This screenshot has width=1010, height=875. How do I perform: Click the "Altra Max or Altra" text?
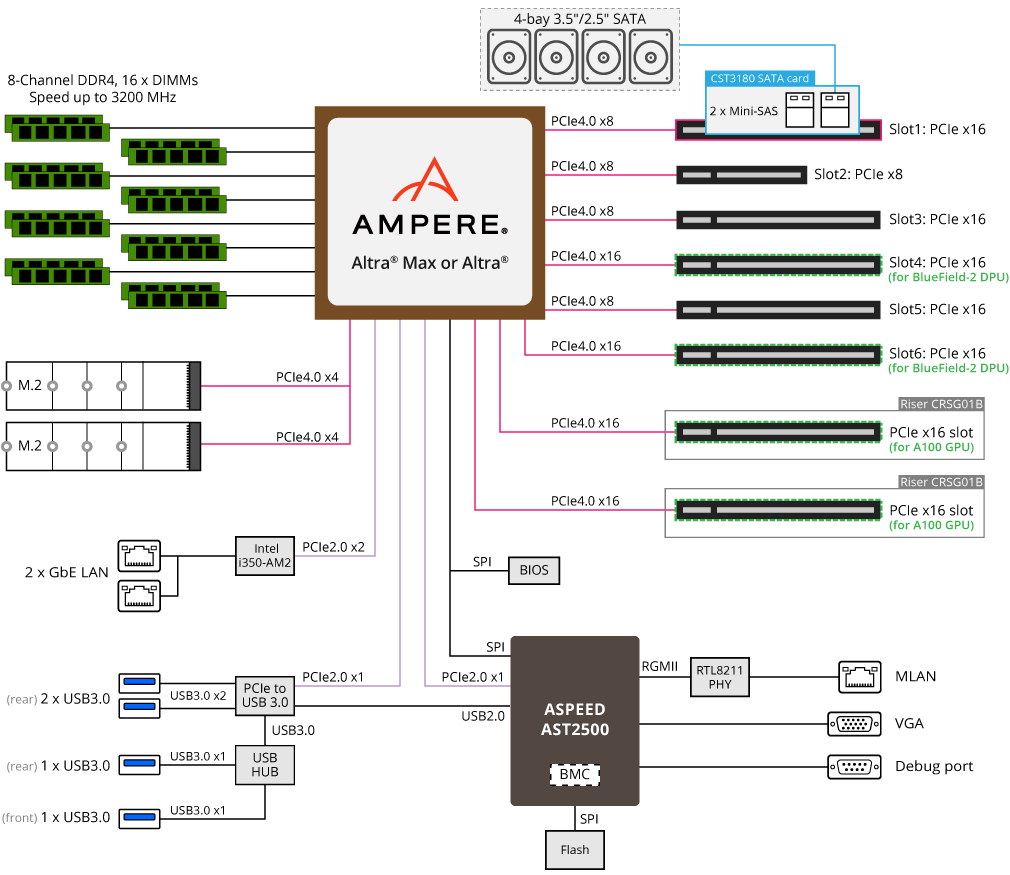(x=430, y=263)
